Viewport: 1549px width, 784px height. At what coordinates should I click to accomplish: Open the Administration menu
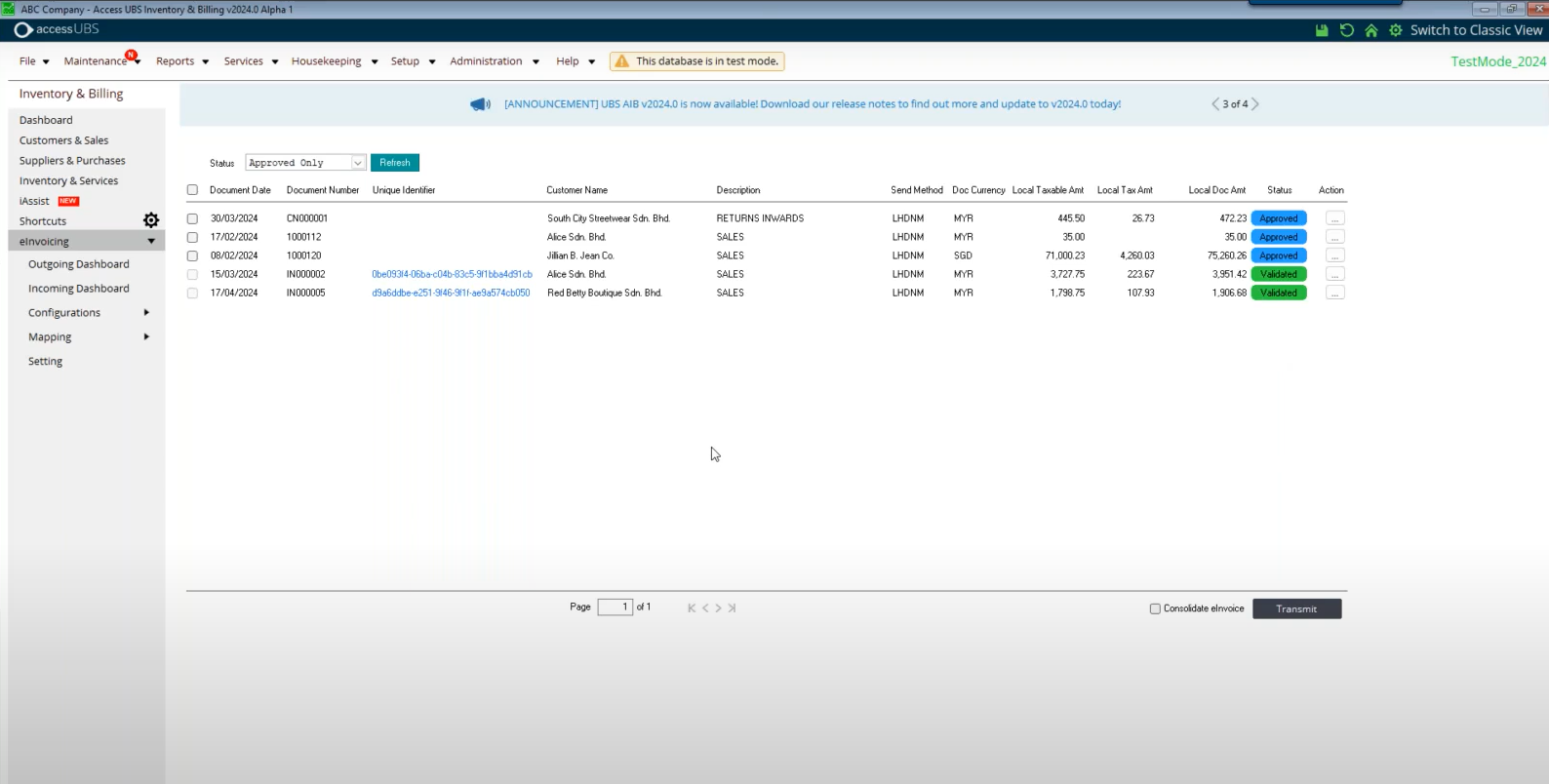coord(495,61)
